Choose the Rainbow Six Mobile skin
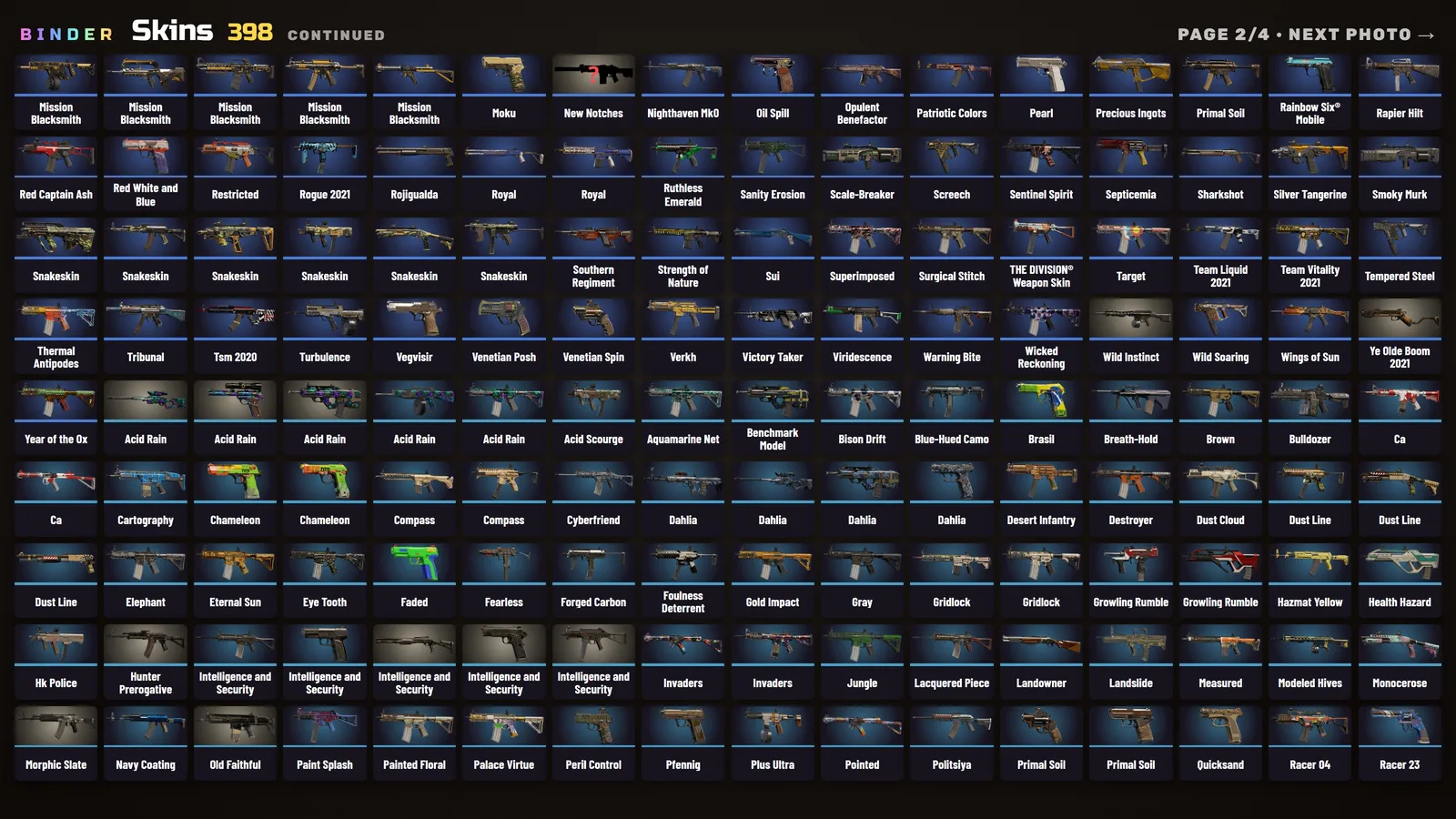 1310,94
